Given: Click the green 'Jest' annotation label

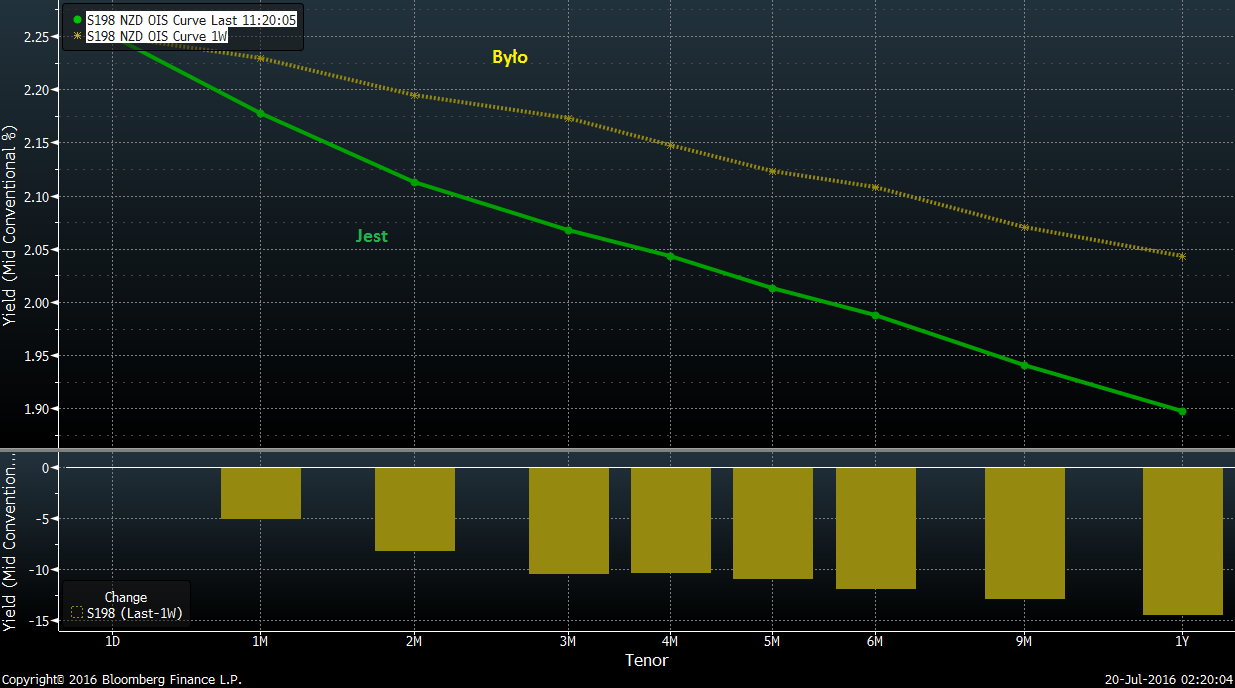Looking at the screenshot, I should pyautogui.click(x=371, y=236).
